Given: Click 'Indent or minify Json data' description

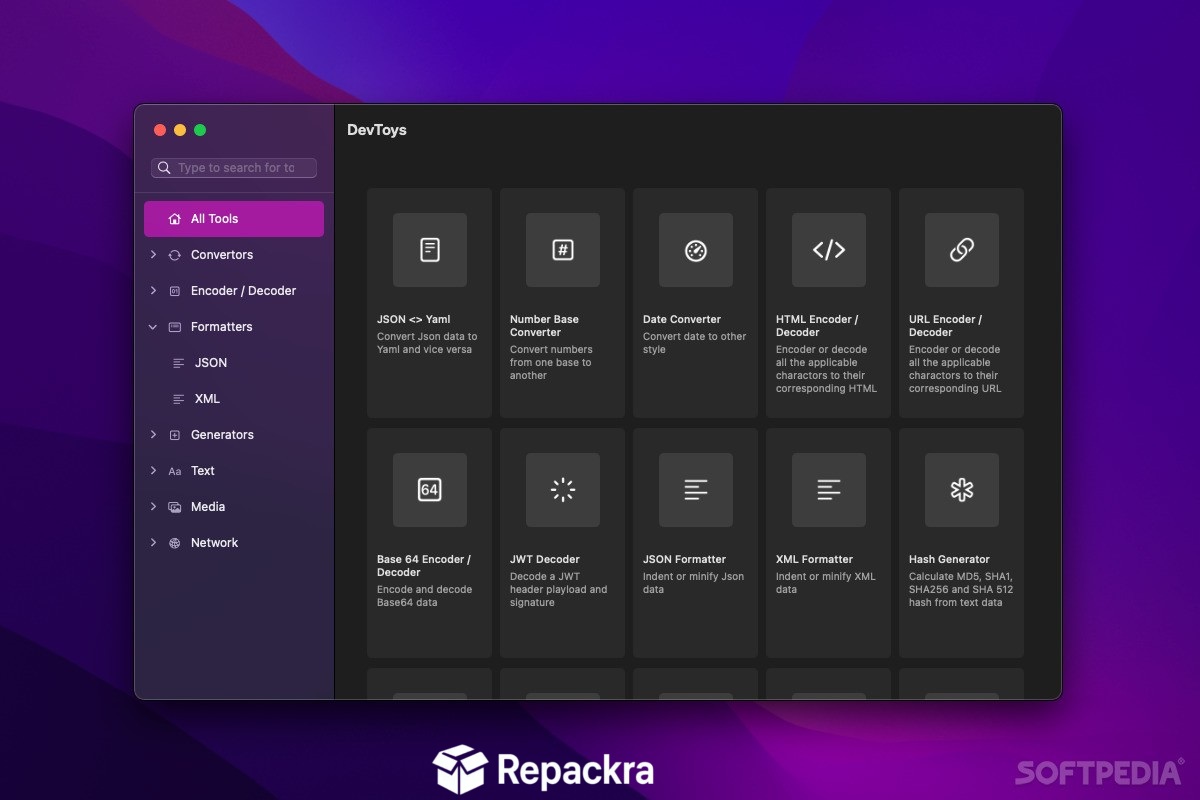Looking at the screenshot, I should coord(694,583).
